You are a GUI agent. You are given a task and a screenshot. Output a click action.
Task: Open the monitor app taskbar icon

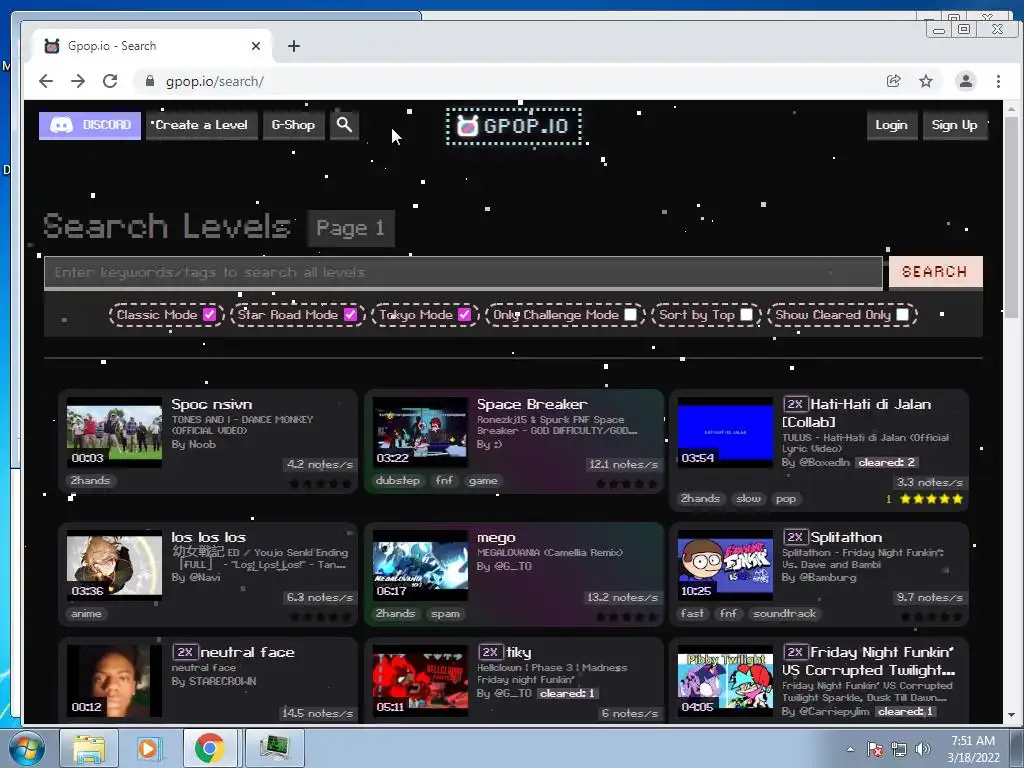274,748
